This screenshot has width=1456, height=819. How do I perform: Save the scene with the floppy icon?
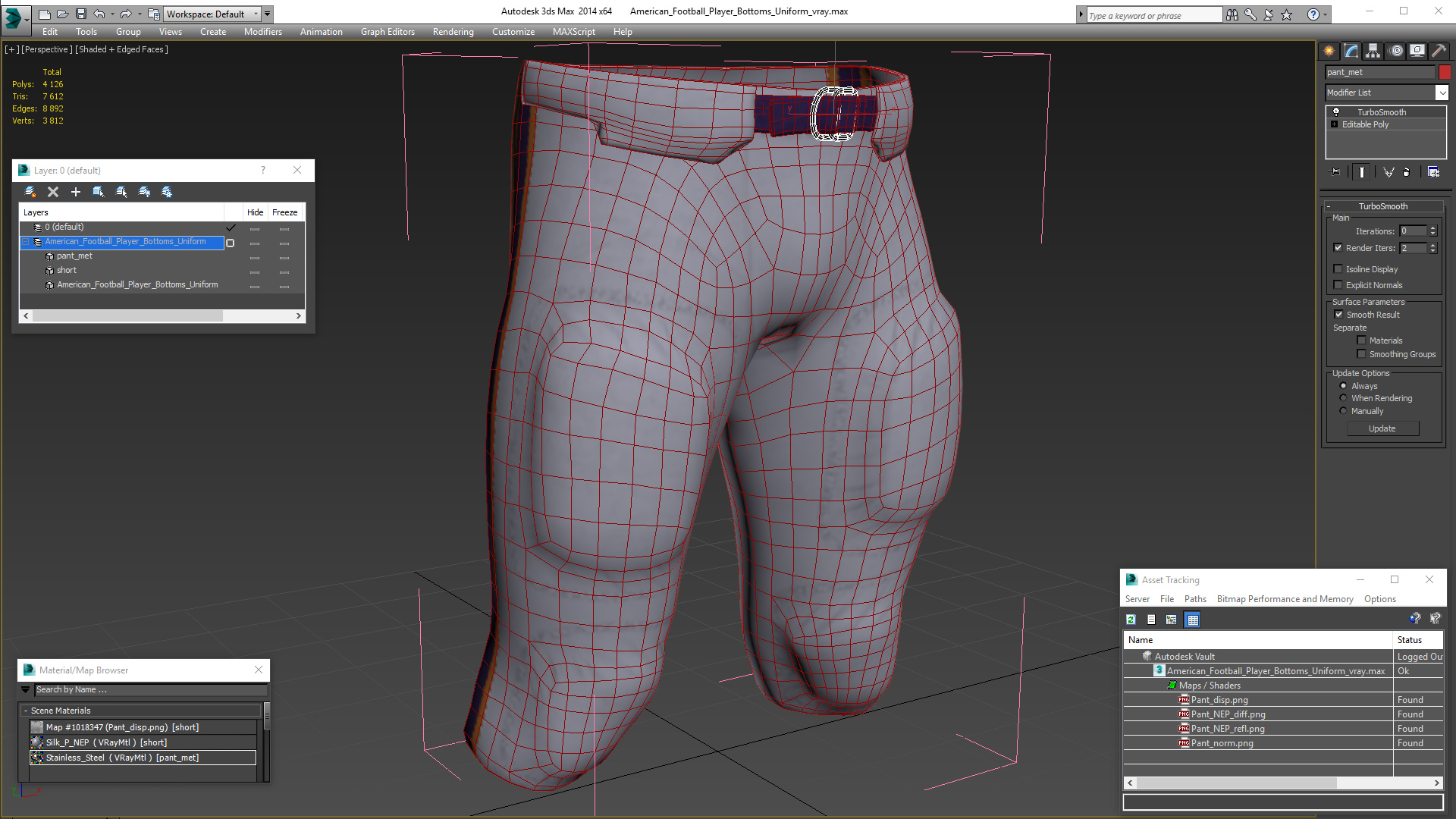(80, 14)
